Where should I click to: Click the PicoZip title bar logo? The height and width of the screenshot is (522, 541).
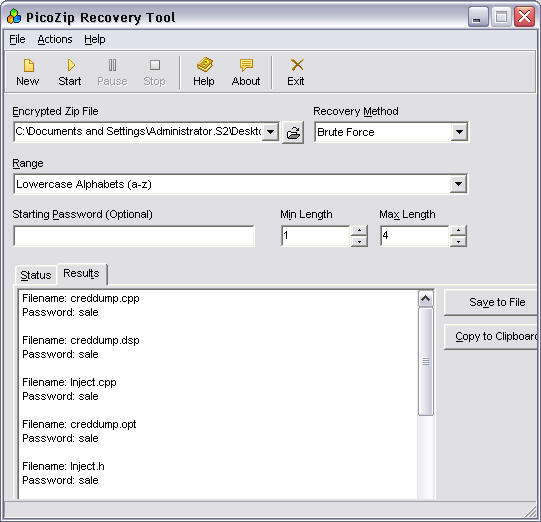(x=14, y=16)
